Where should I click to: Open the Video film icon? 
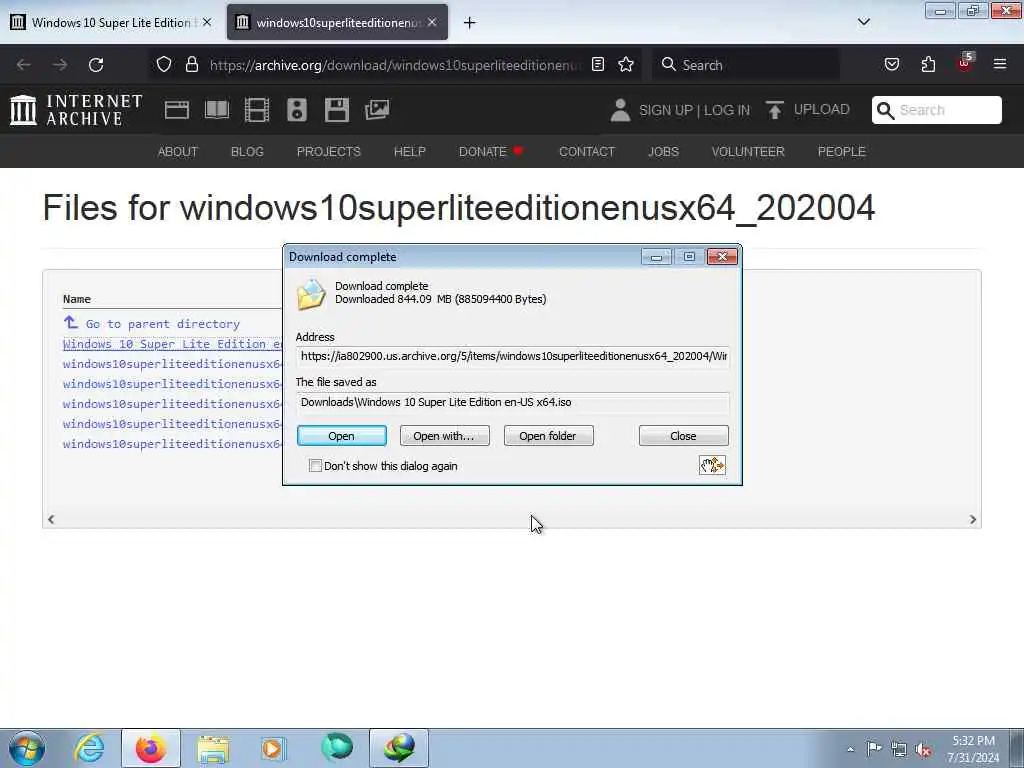tap(257, 110)
